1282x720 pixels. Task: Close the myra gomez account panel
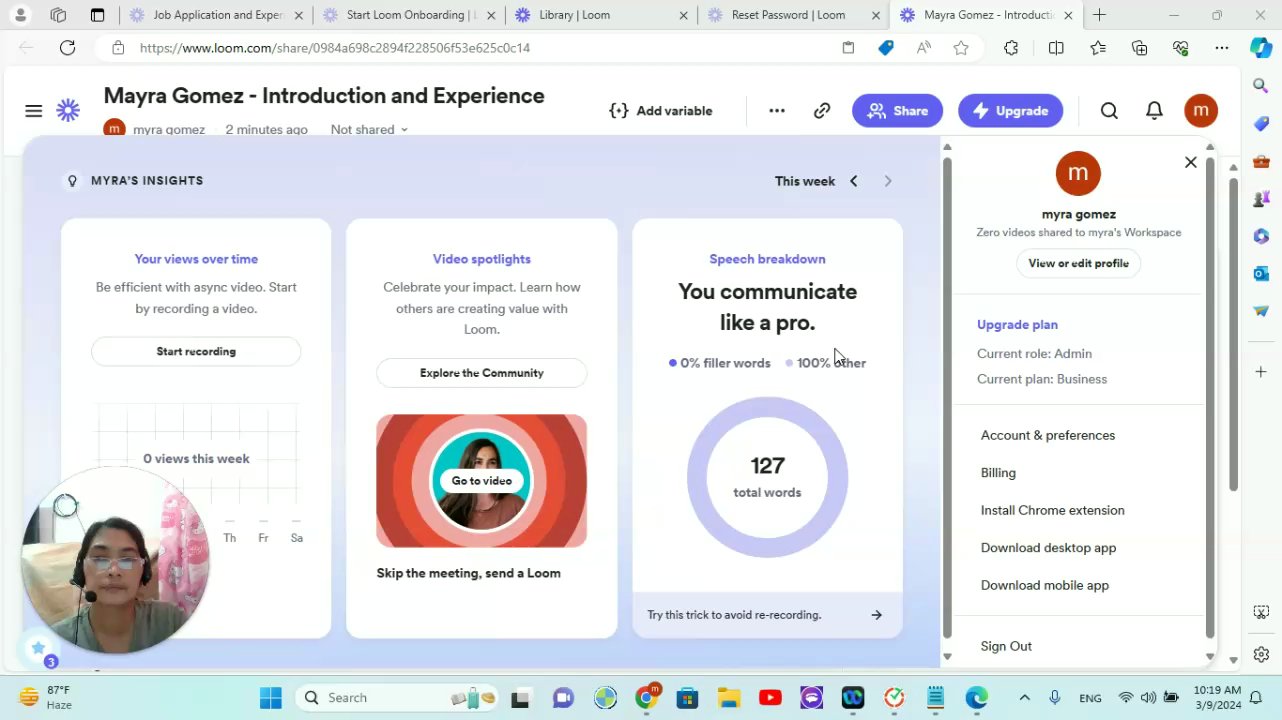click(1190, 162)
